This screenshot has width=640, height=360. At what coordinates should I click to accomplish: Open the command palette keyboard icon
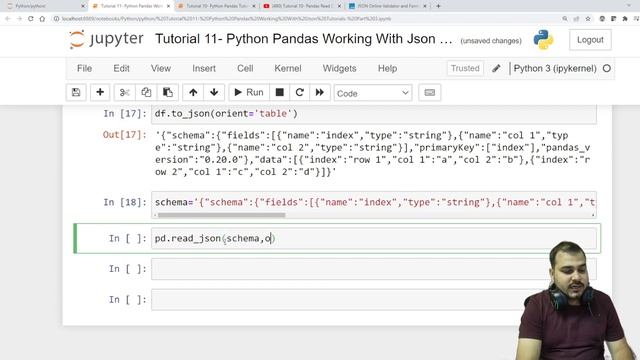(x=429, y=93)
